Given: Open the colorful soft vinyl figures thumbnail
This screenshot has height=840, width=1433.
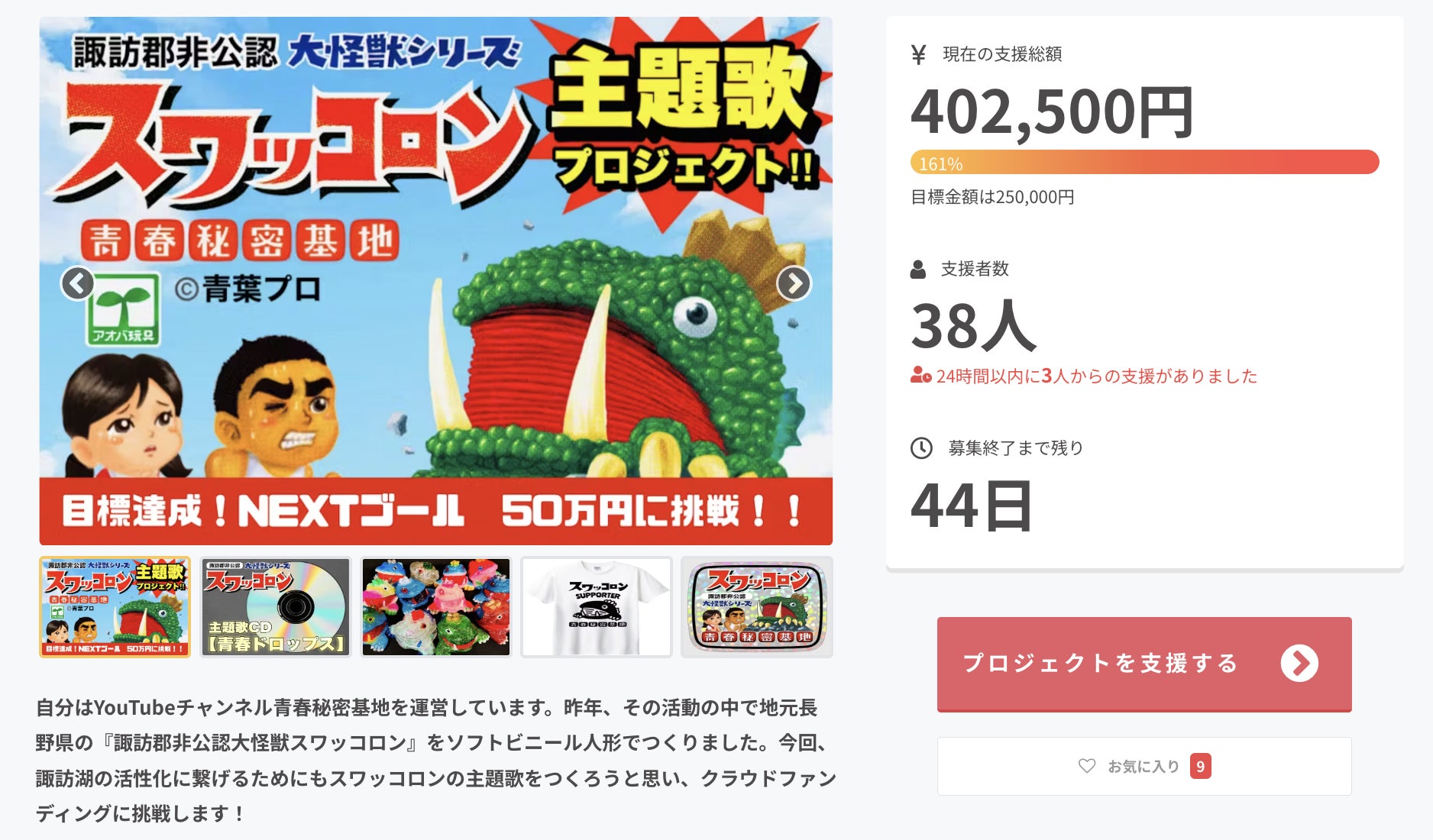Looking at the screenshot, I should 435,607.
